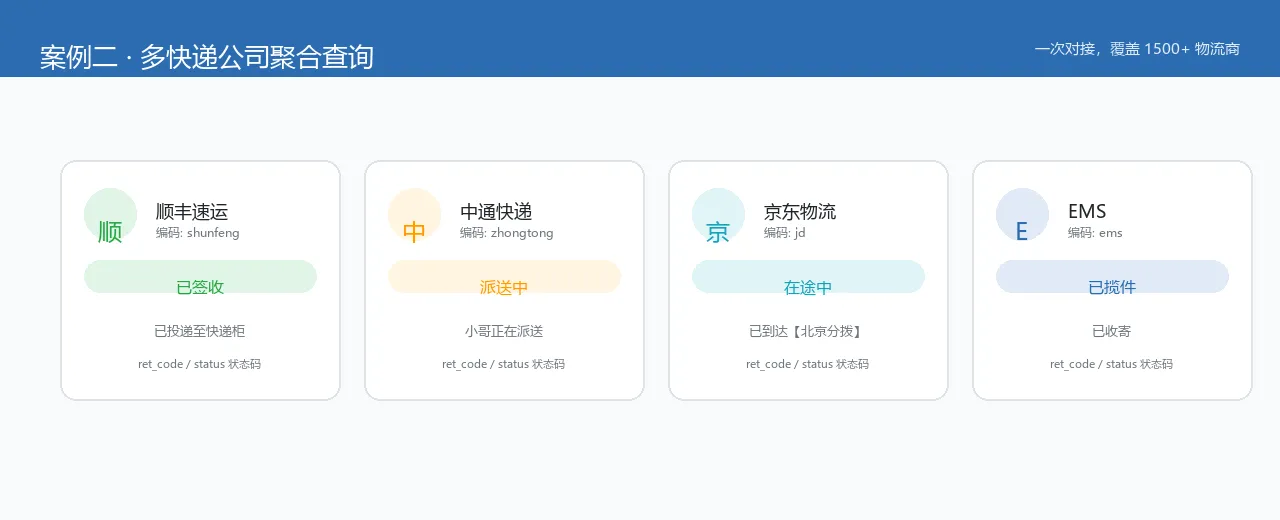Click the green 顺 SF Express avatar icon
Image resolution: width=1280 pixels, height=520 pixels.
111,215
